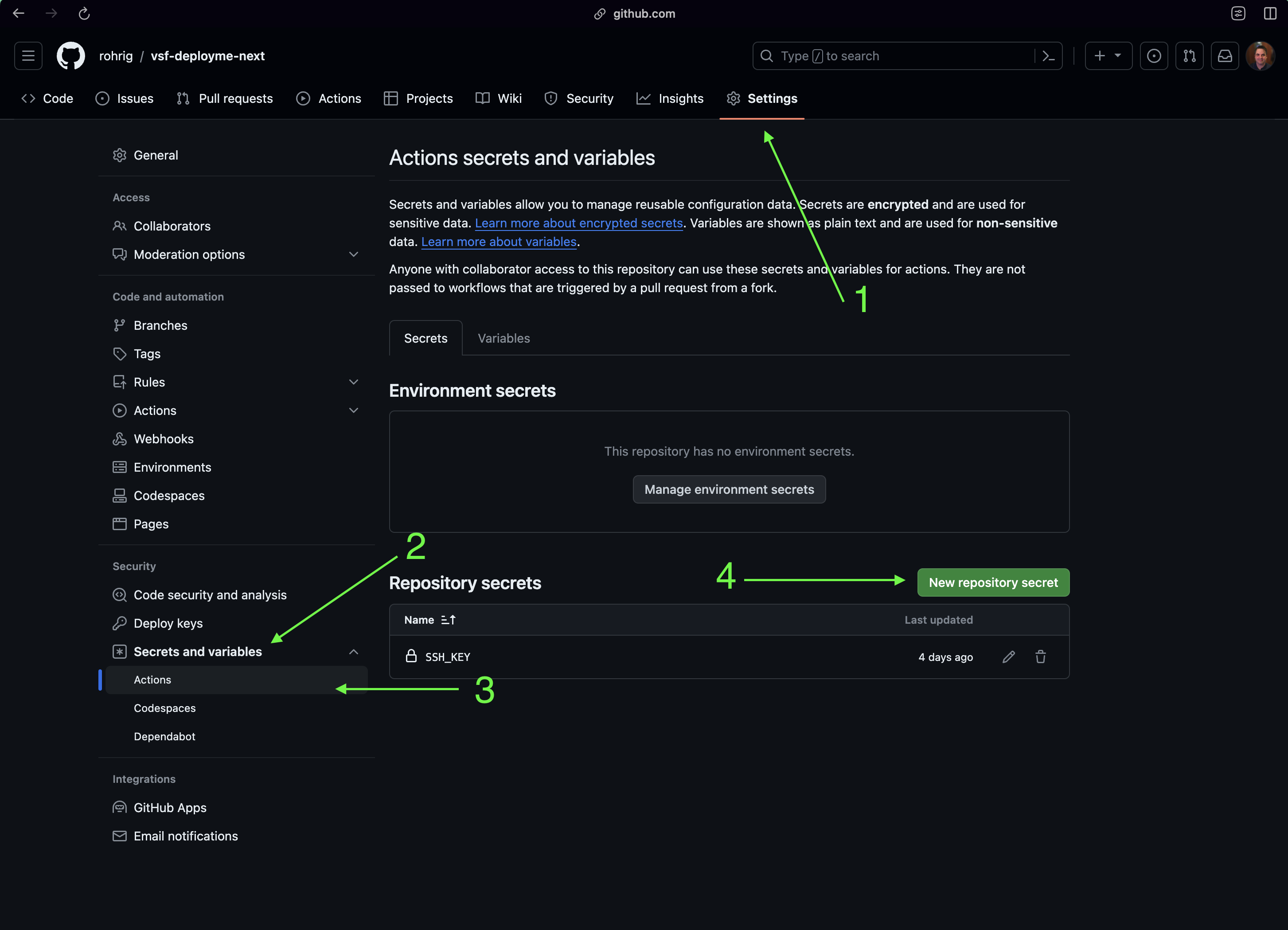The height and width of the screenshot is (930, 1288).
Task: Open pull requests icon in the header
Action: (x=1189, y=56)
